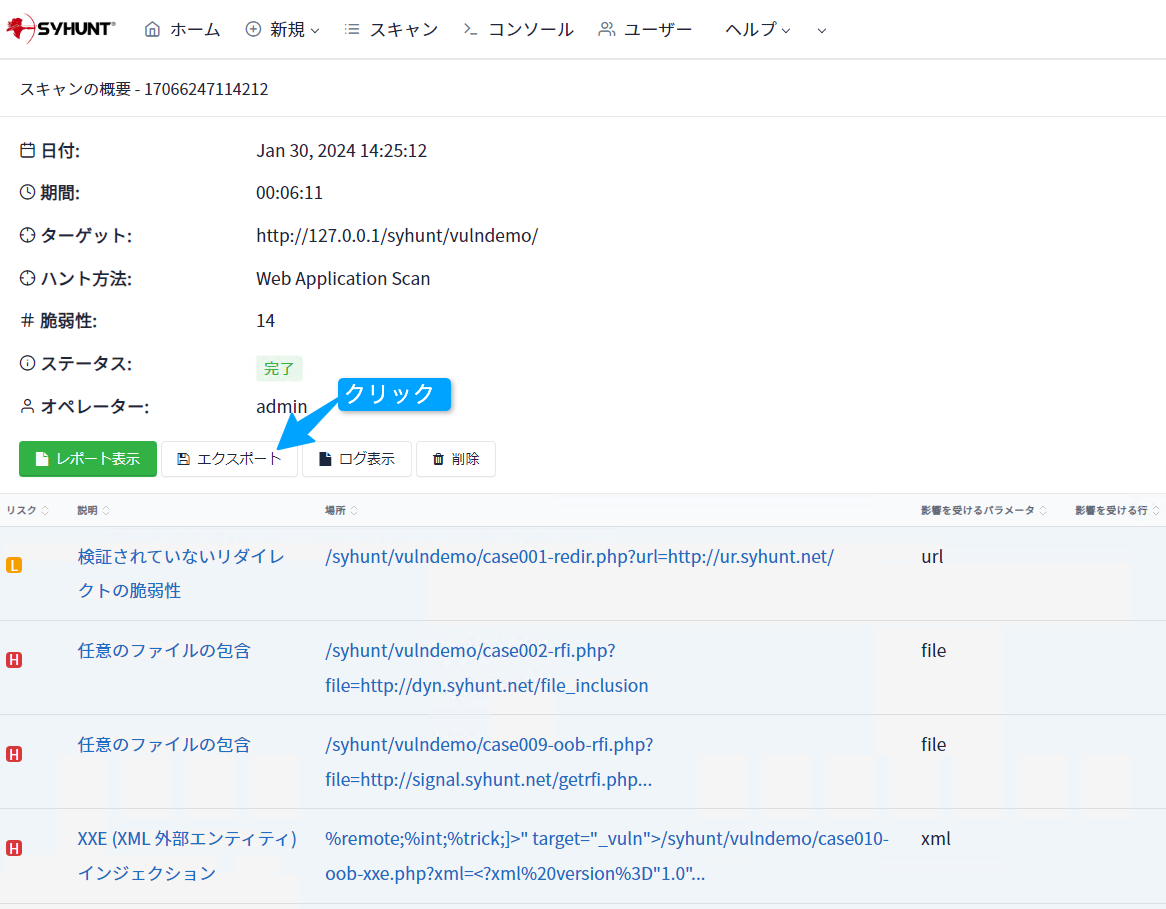The height and width of the screenshot is (909, 1166).
Task: Click the save disk icon in エクスポート
Action: click(183, 459)
